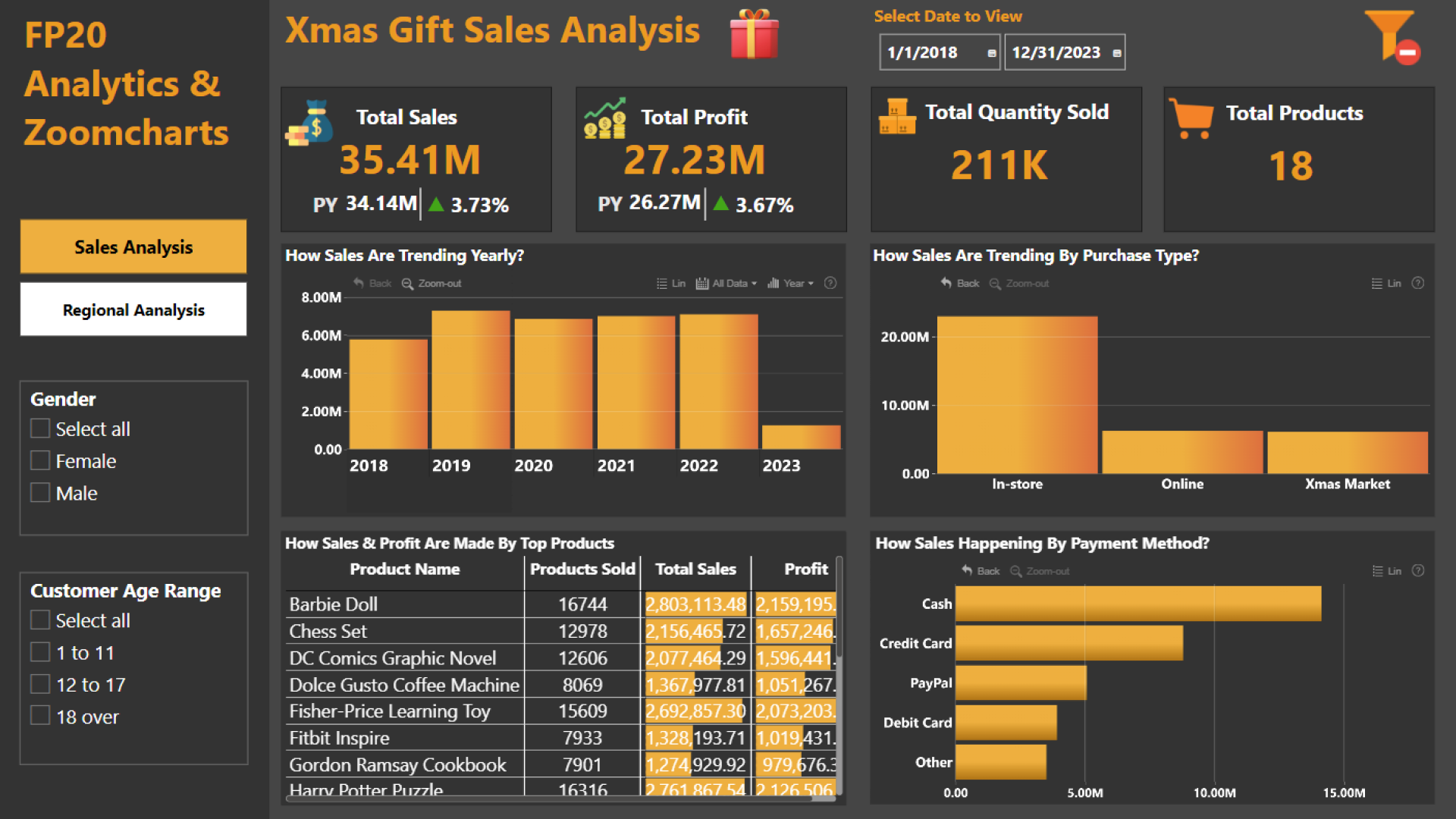1456x819 pixels.
Task: Open help icon in payment method chart
Action: 1419,570
